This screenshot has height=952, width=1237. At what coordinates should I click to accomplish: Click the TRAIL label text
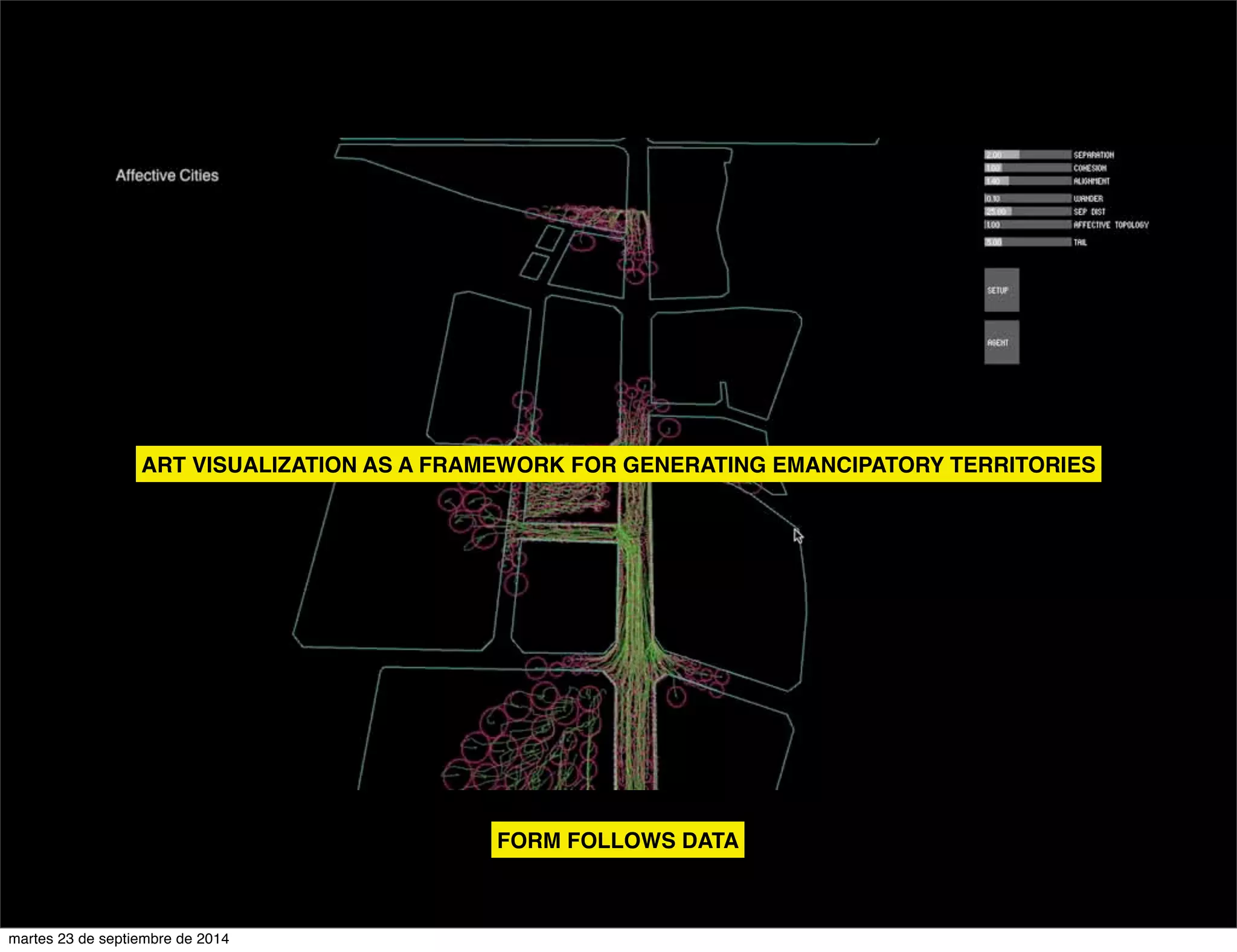pos(1080,242)
